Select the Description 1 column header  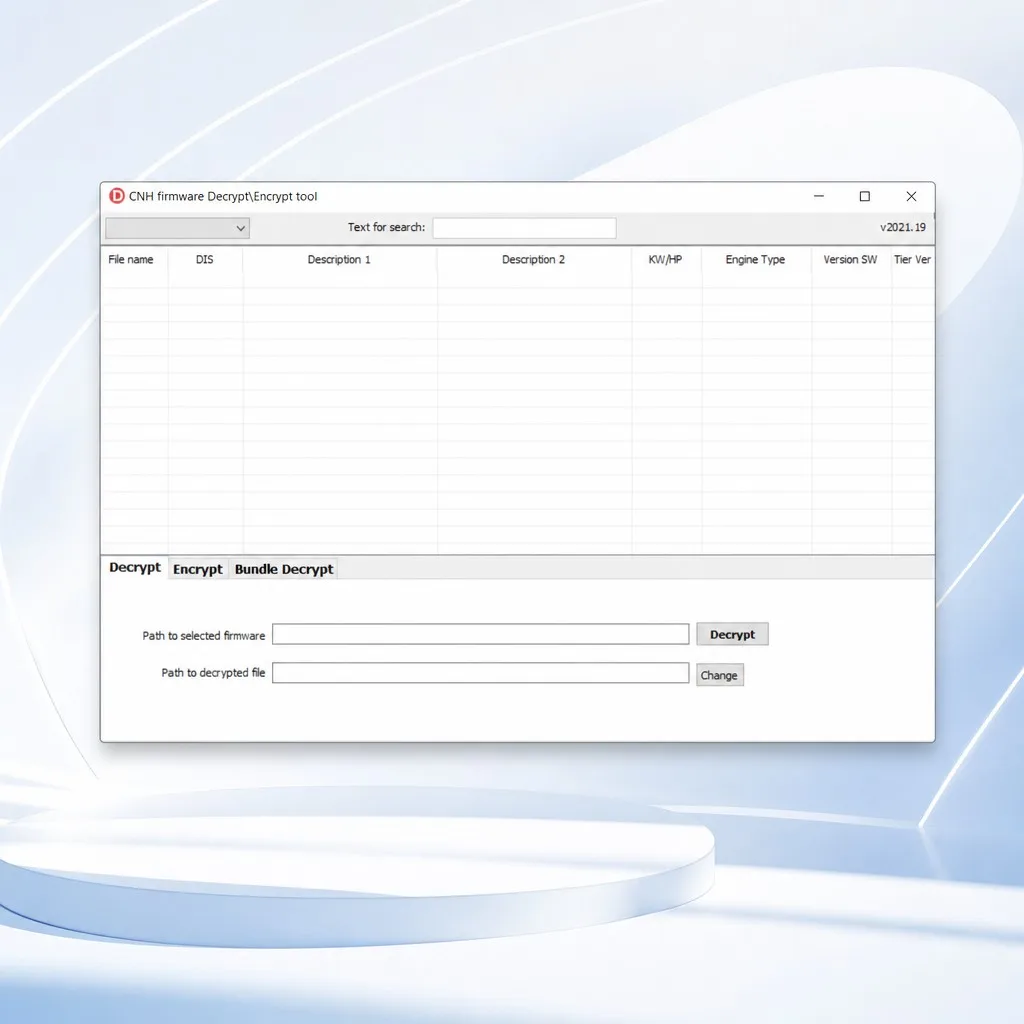click(340, 260)
